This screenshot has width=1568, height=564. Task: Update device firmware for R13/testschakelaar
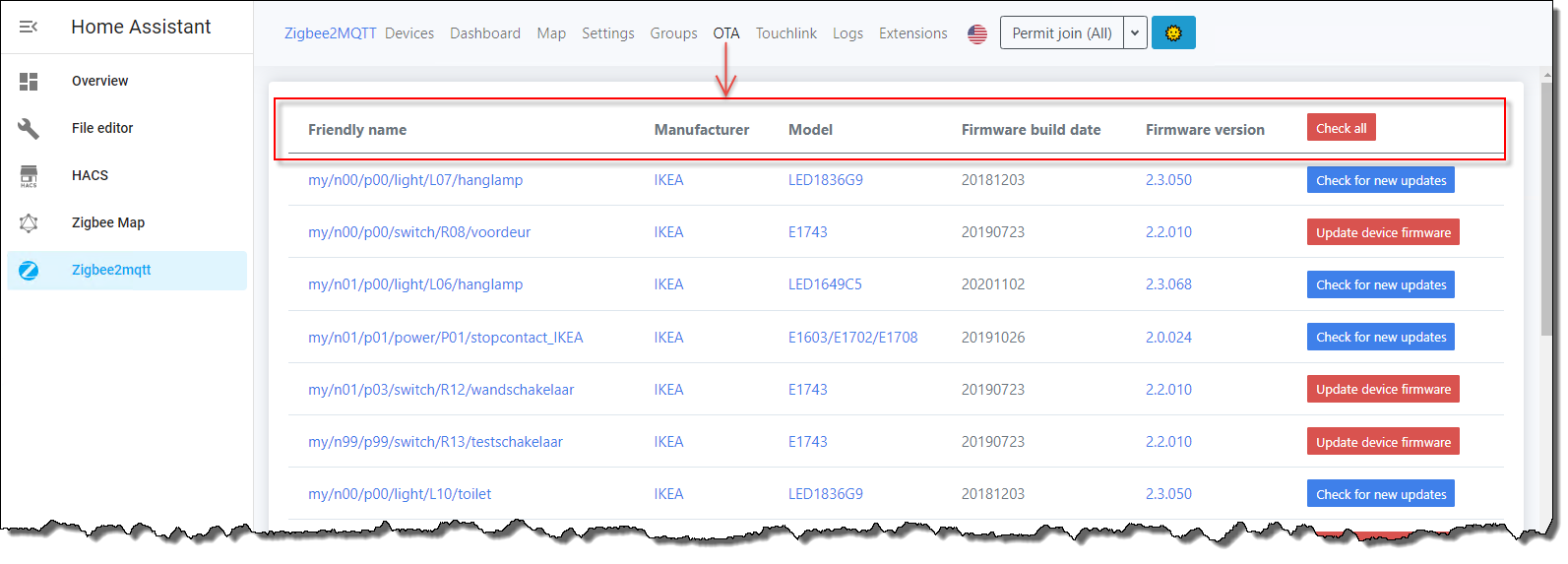point(1383,442)
